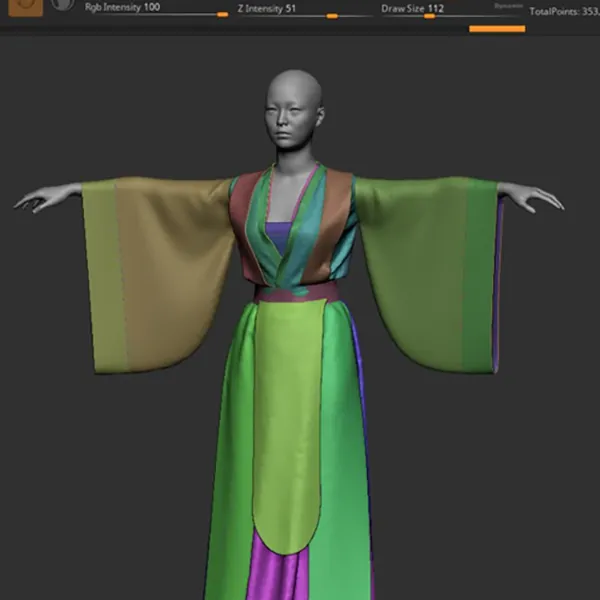Click the gray sphere icon
This screenshot has width=600, height=600.
63,4
